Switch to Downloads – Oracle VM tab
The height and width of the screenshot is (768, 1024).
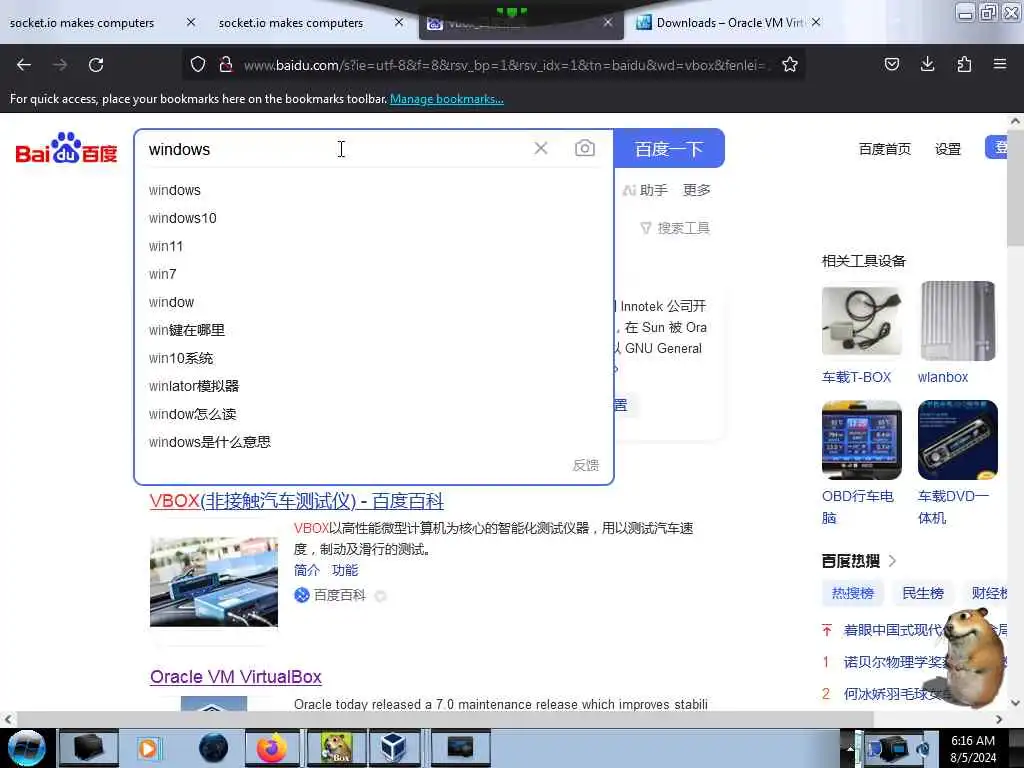(729, 23)
